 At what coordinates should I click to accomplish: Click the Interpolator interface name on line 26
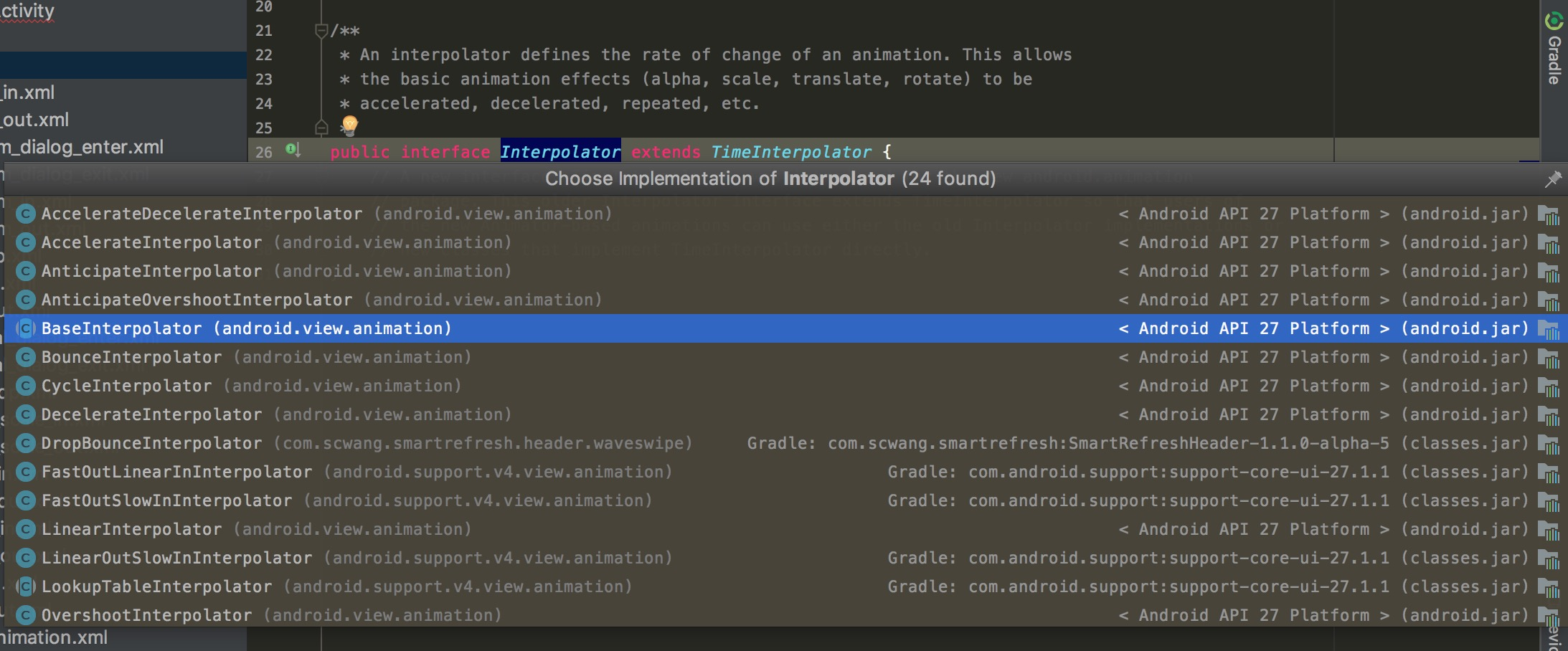click(x=560, y=151)
